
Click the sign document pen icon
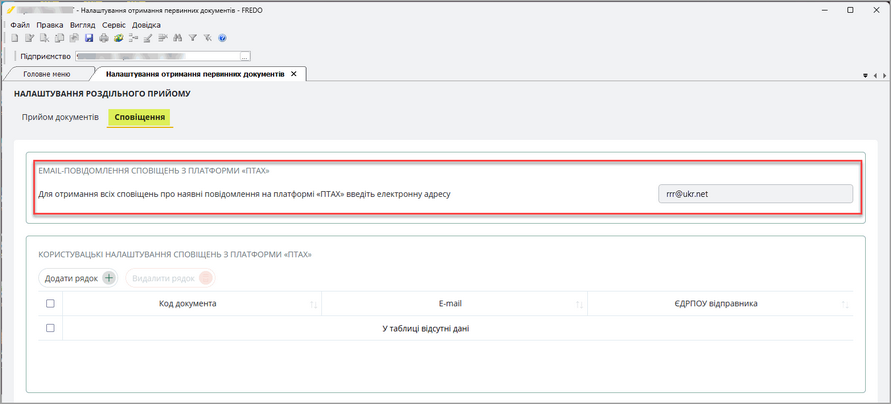click(x=148, y=38)
